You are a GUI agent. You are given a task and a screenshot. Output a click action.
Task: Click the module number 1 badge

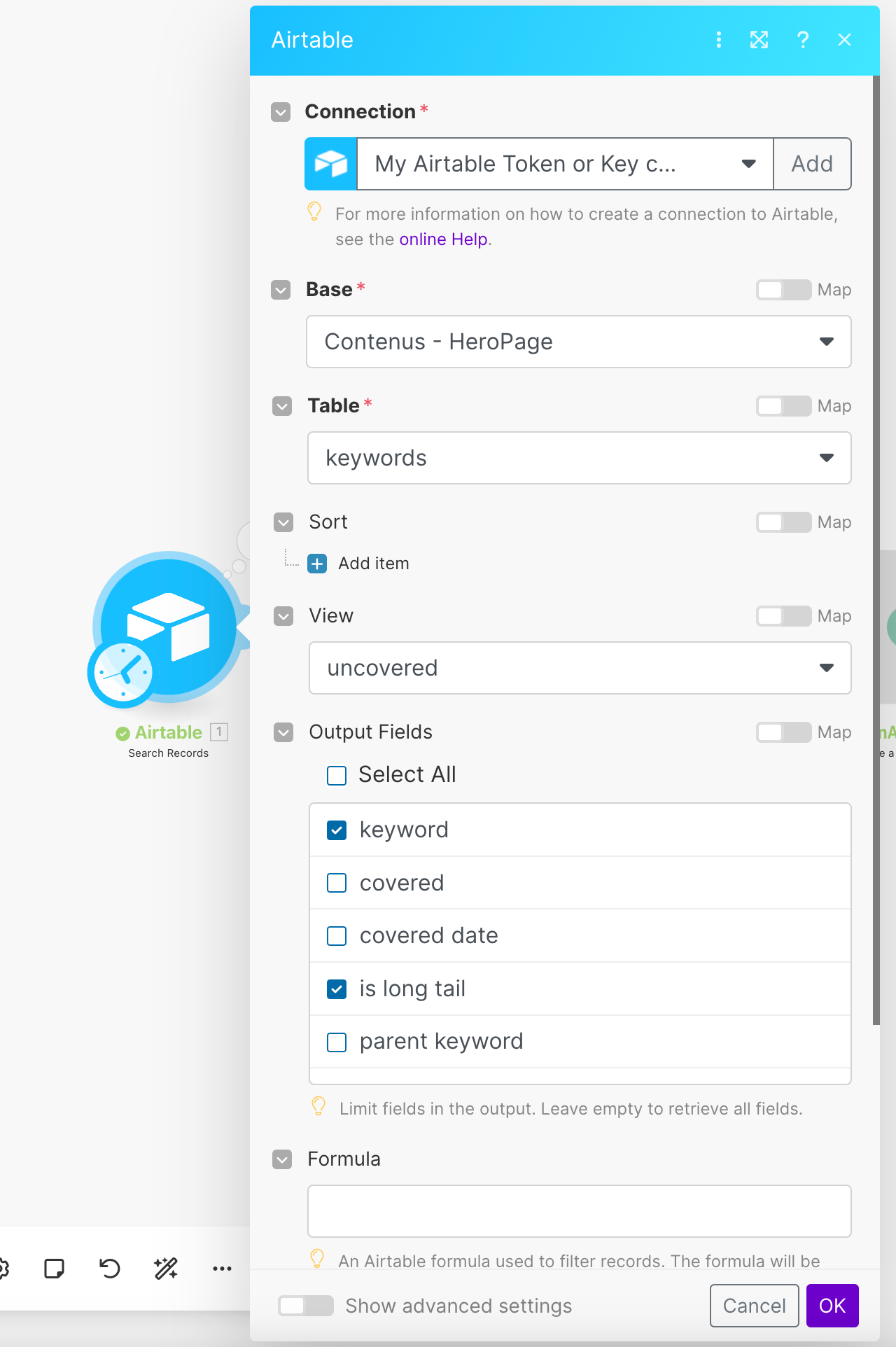click(x=219, y=732)
